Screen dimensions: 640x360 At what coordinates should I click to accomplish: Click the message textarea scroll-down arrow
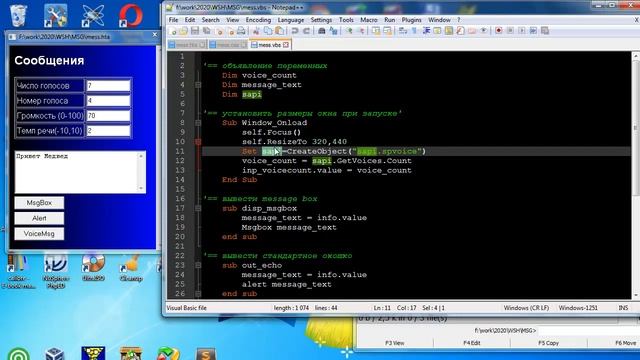point(141,189)
